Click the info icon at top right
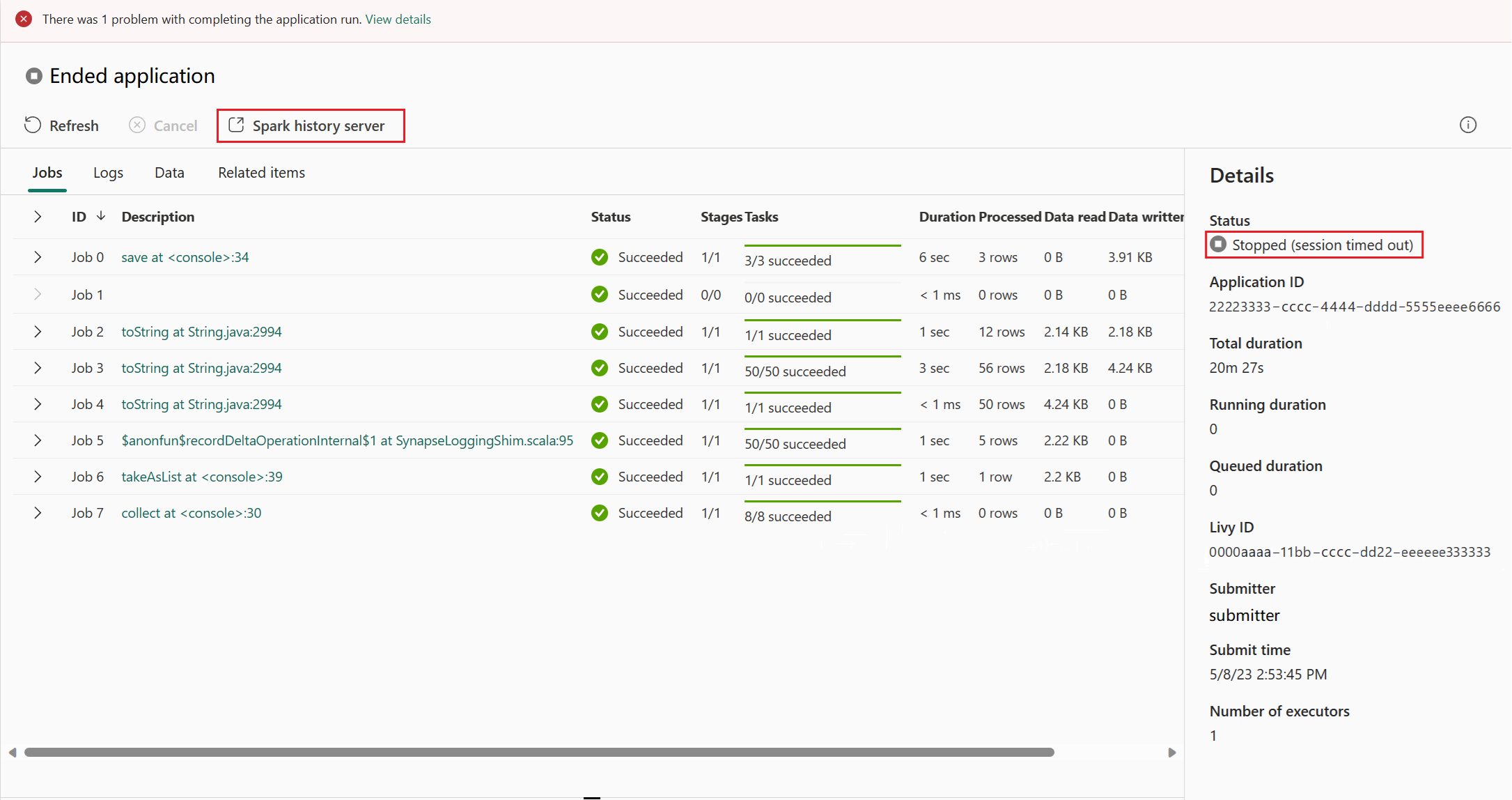1512x800 pixels. (x=1467, y=125)
